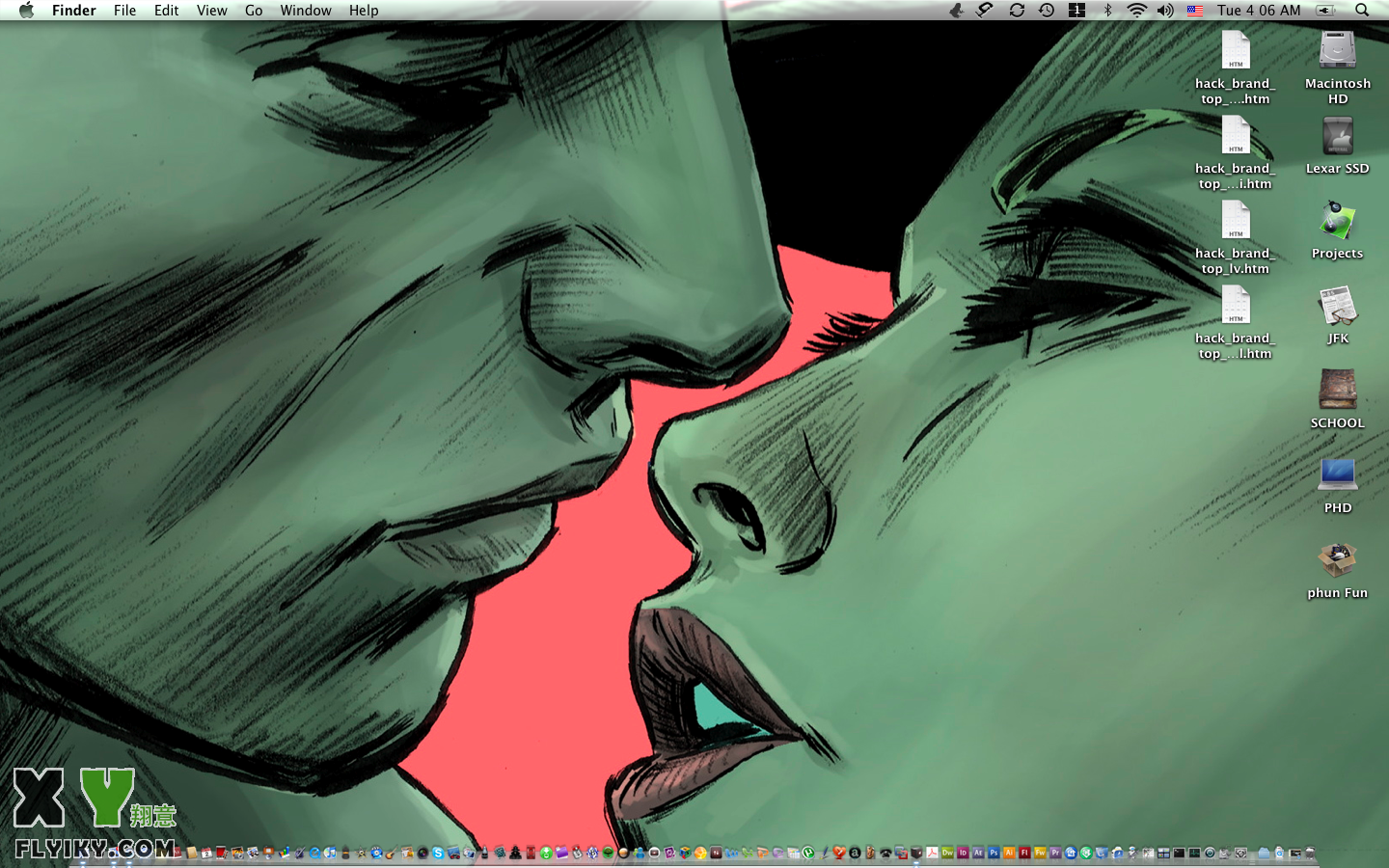Viewport: 1389px width, 868px height.
Task: Open the Wi-Fi status menu
Action: 1137,10
